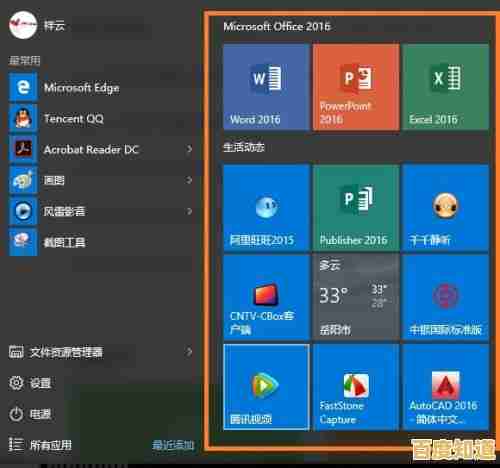The height and width of the screenshot is (468, 500).
Task: Click the Microsoft Edge icon in list
Action: coord(23,87)
